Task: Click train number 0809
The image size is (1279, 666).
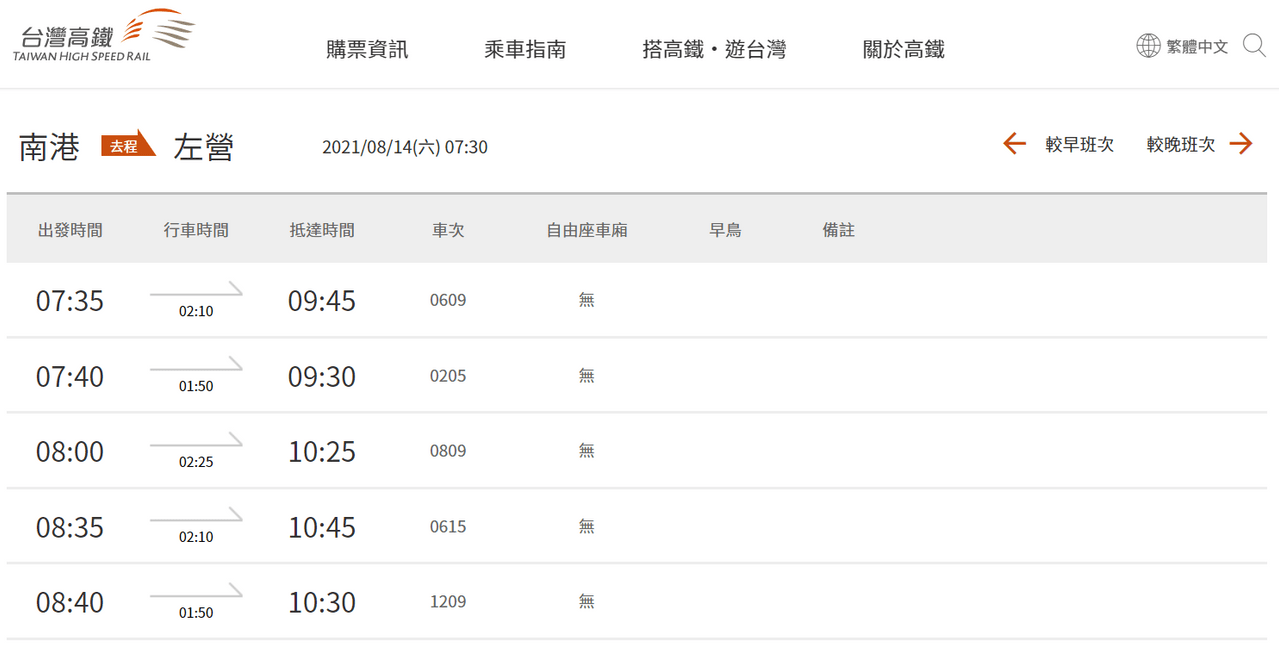Action: tap(448, 451)
